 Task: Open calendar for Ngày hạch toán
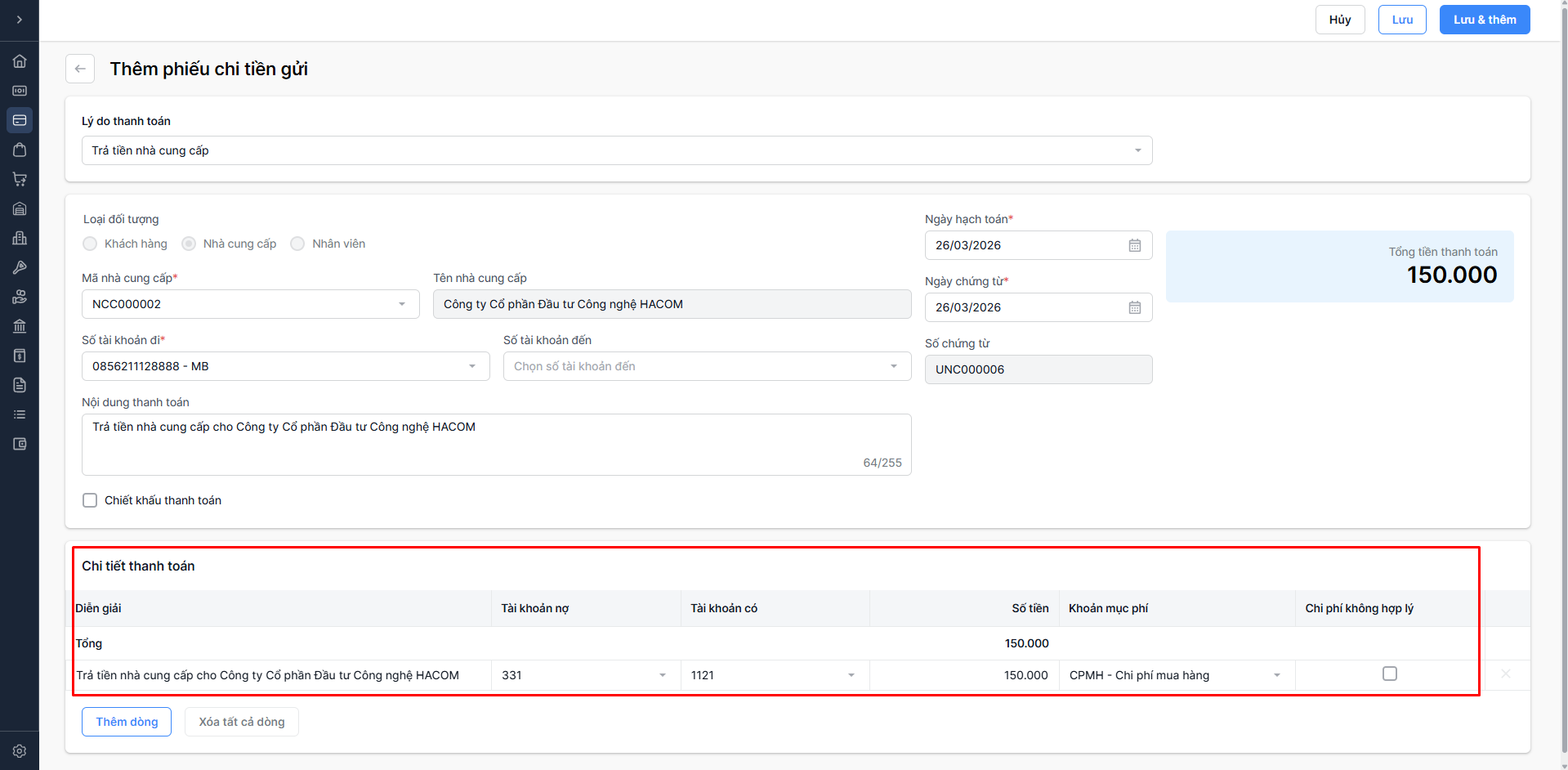point(1134,245)
